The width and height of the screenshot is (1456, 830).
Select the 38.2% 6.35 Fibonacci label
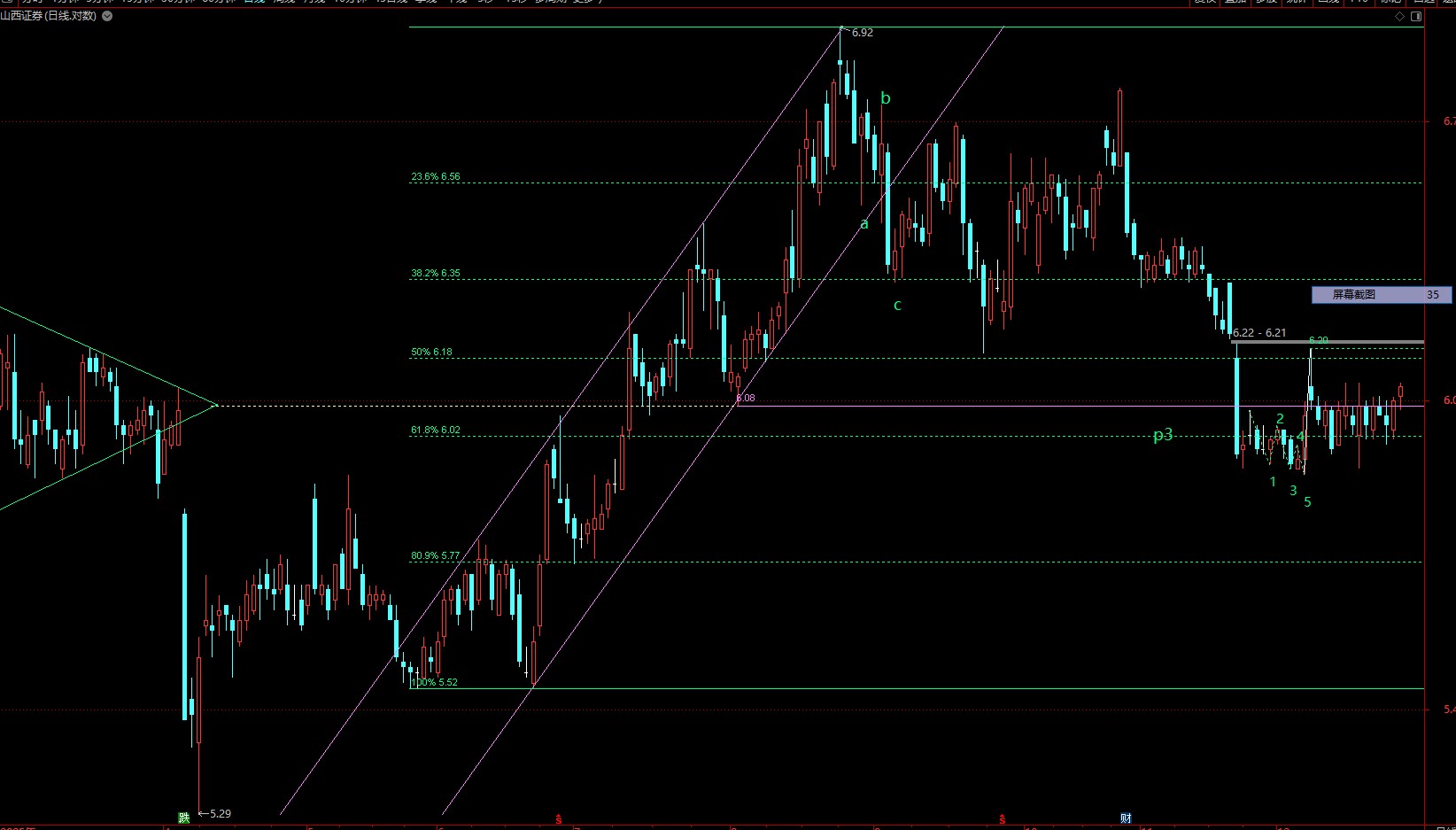pyautogui.click(x=435, y=273)
